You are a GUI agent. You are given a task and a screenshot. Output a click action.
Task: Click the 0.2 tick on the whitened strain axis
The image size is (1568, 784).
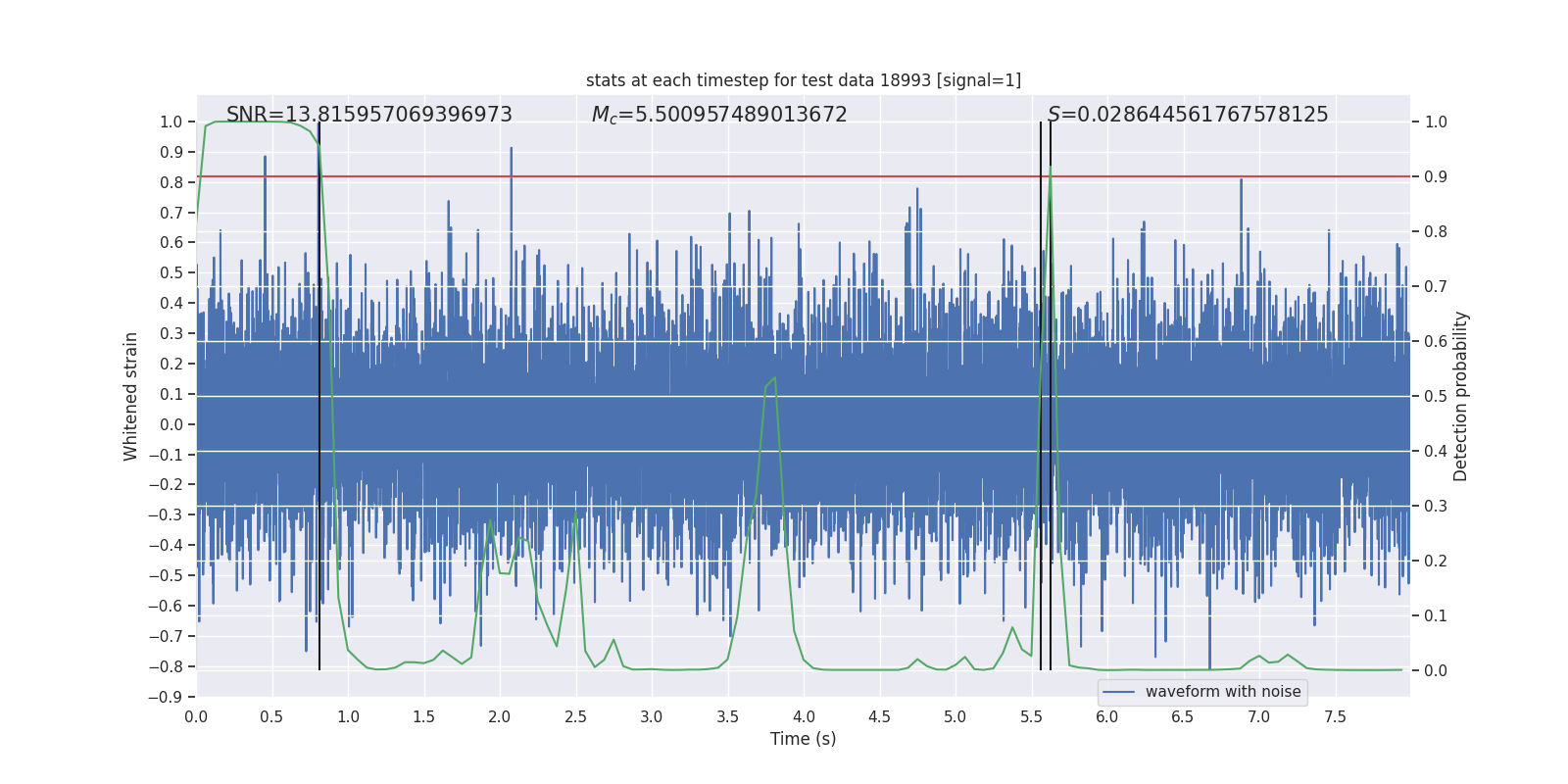pos(171,365)
